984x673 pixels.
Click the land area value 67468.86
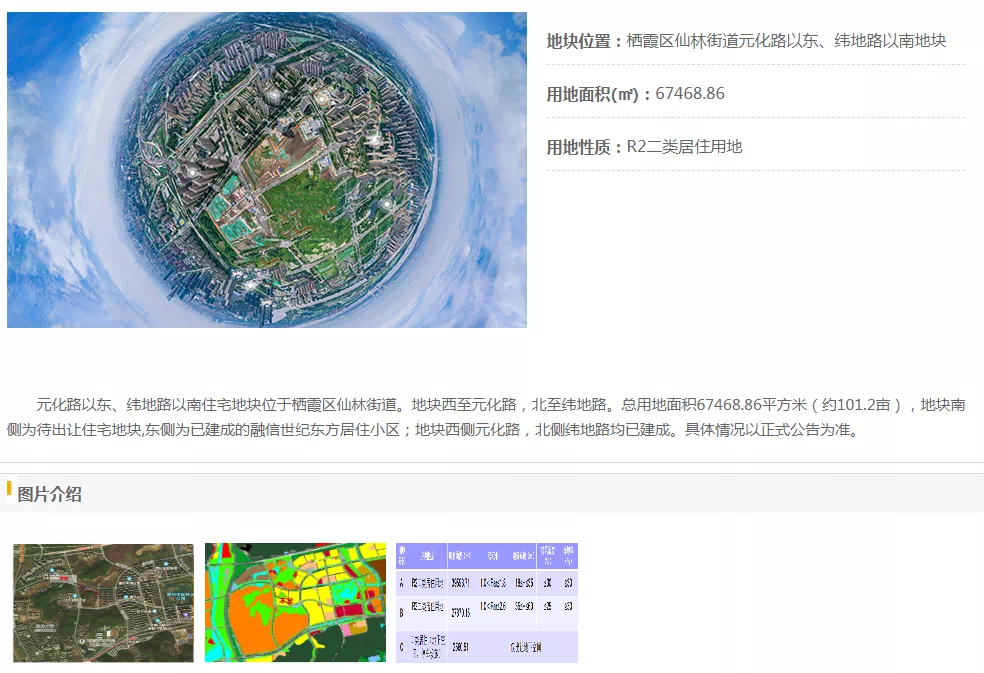click(x=690, y=94)
